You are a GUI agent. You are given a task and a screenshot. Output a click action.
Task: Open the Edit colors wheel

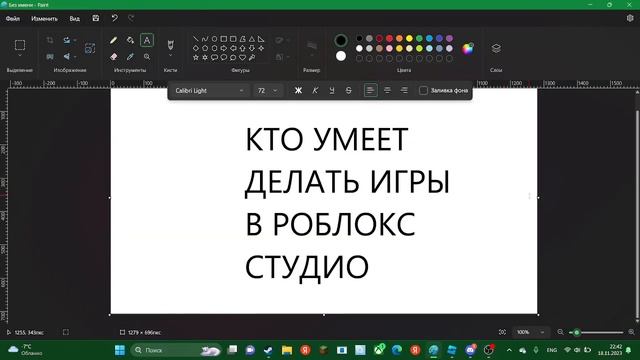(x=468, y=48)
